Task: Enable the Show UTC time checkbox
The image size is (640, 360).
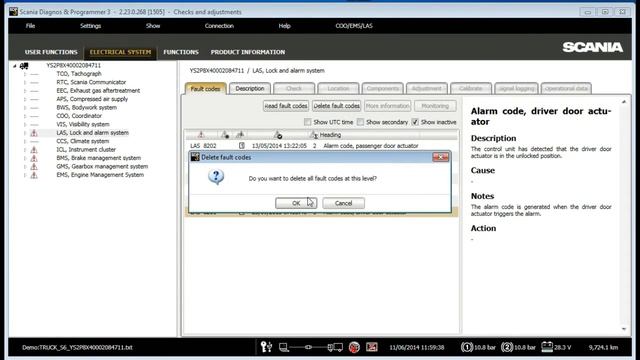Action: pos(307,122)
